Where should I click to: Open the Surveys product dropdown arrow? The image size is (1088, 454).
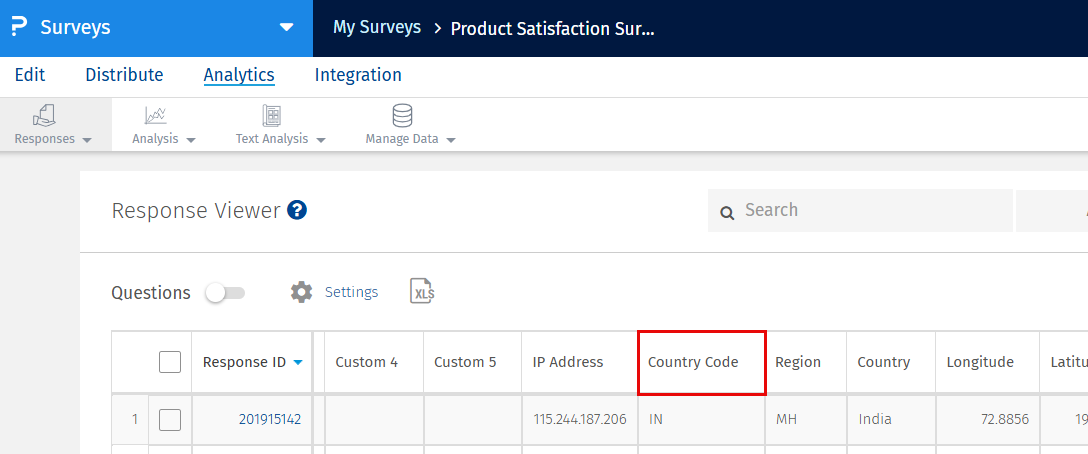click(286, 28)
